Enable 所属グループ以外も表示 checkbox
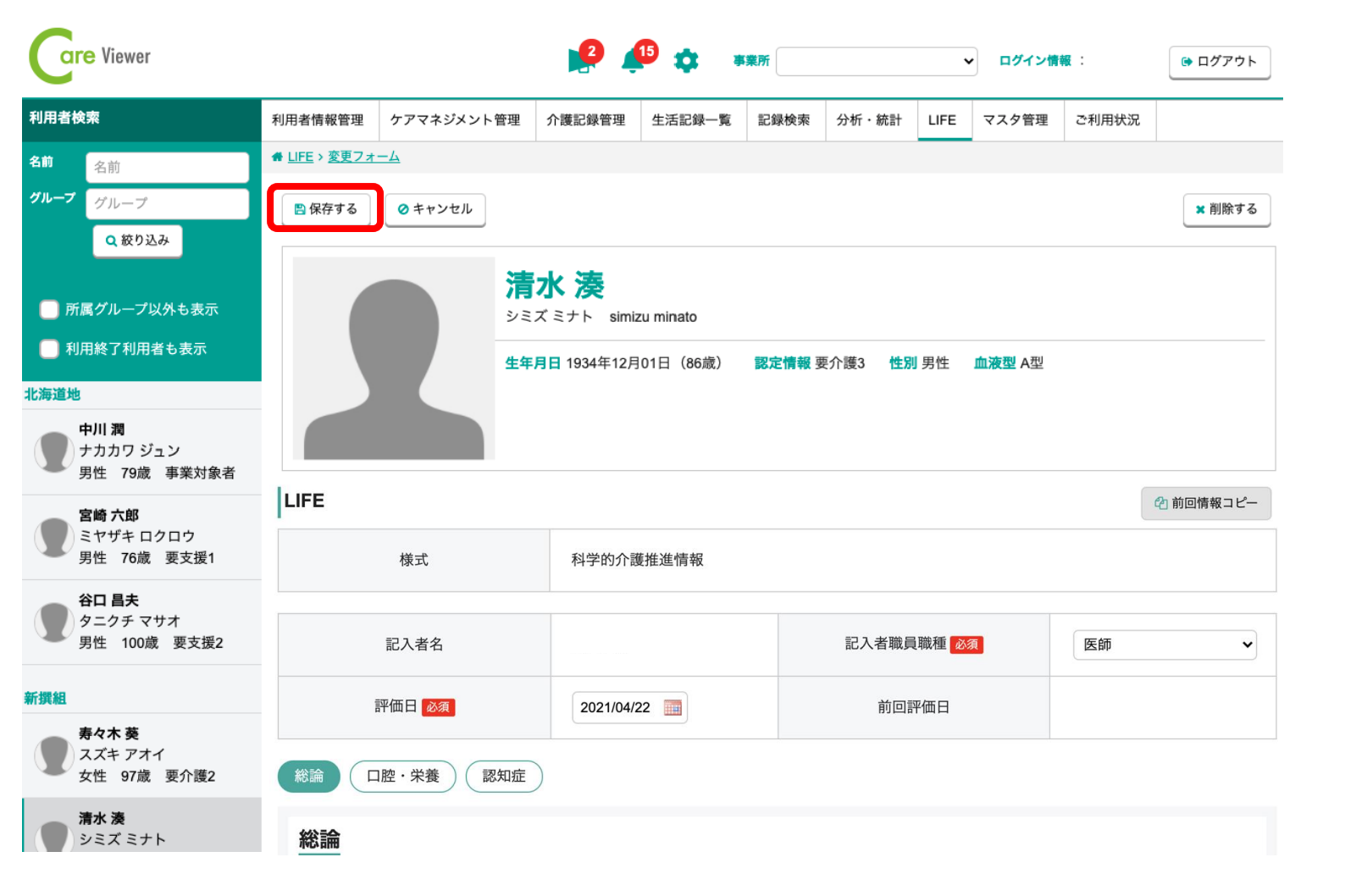 [49, 309]
